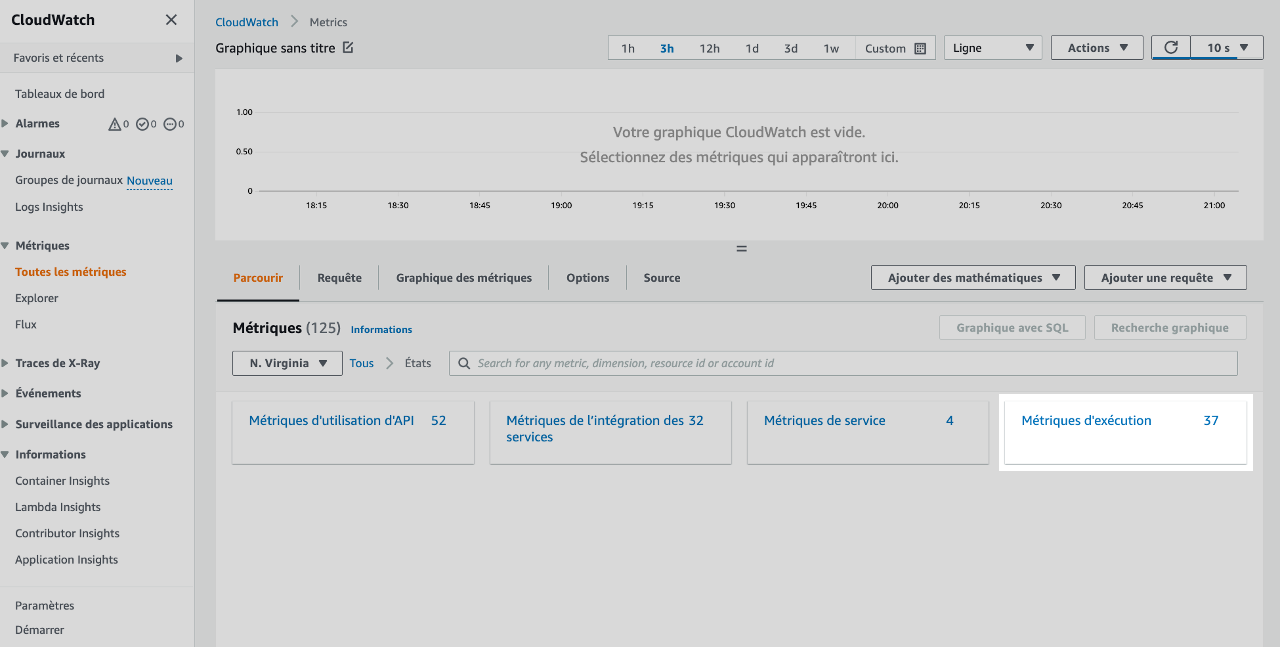This screenshot has height=647, width=1280.
Task: Collapse the Métriques sidebar section
Action: (6, 246)
